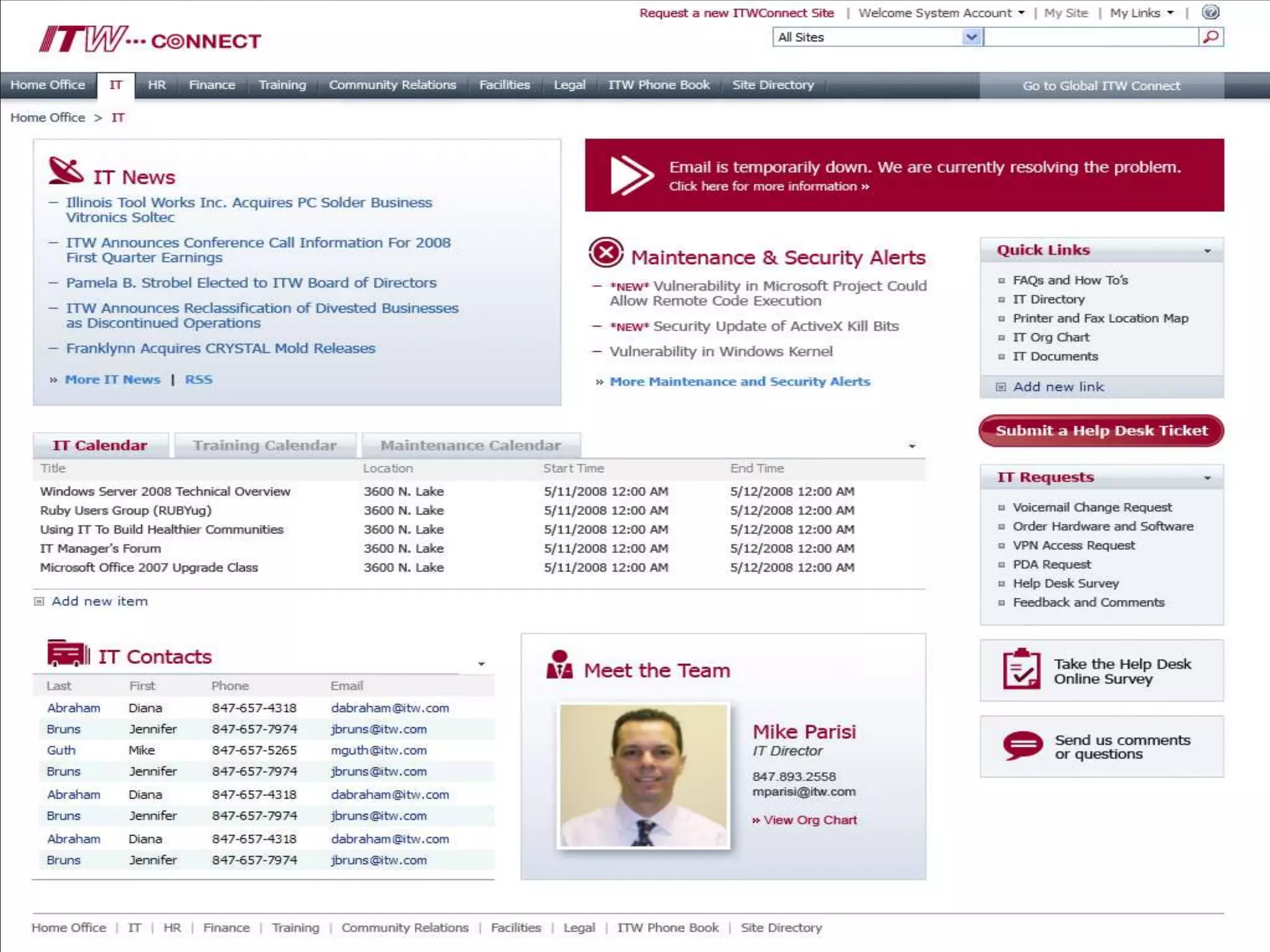The image size is (1270, 952).
Task: Click the Add new link plus icon
Action: click(x=1000, y=387)
